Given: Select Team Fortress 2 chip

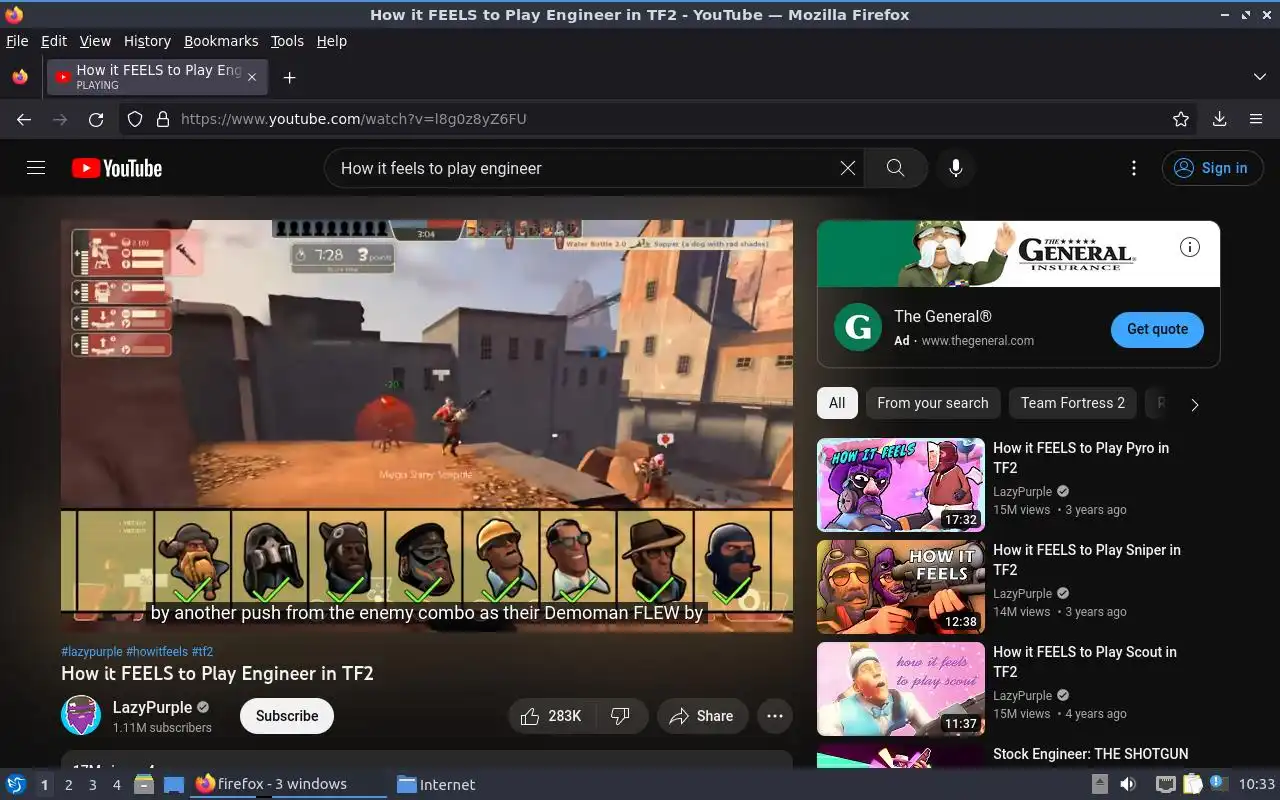Looking at the screenshot, I should click(x=1073, y=403).
